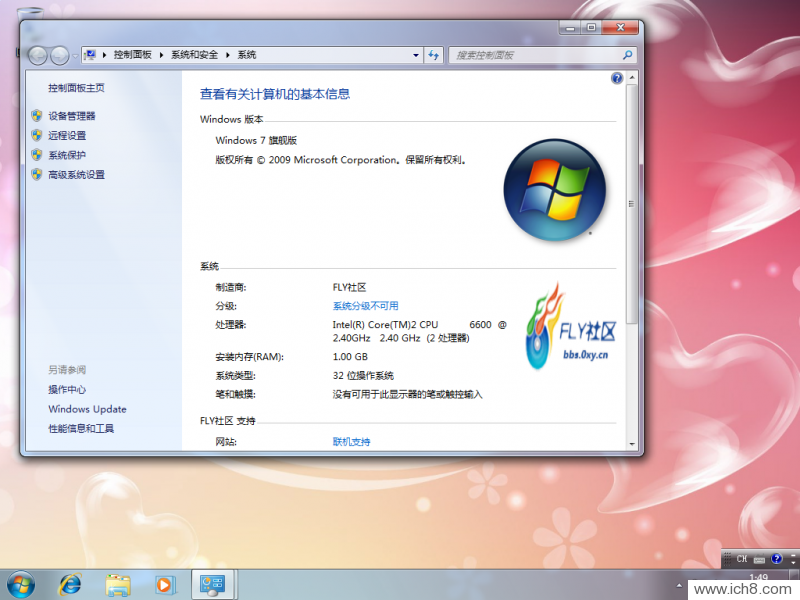
Task: Click the manufacturer value FLY社区
Action: (349, 287)
